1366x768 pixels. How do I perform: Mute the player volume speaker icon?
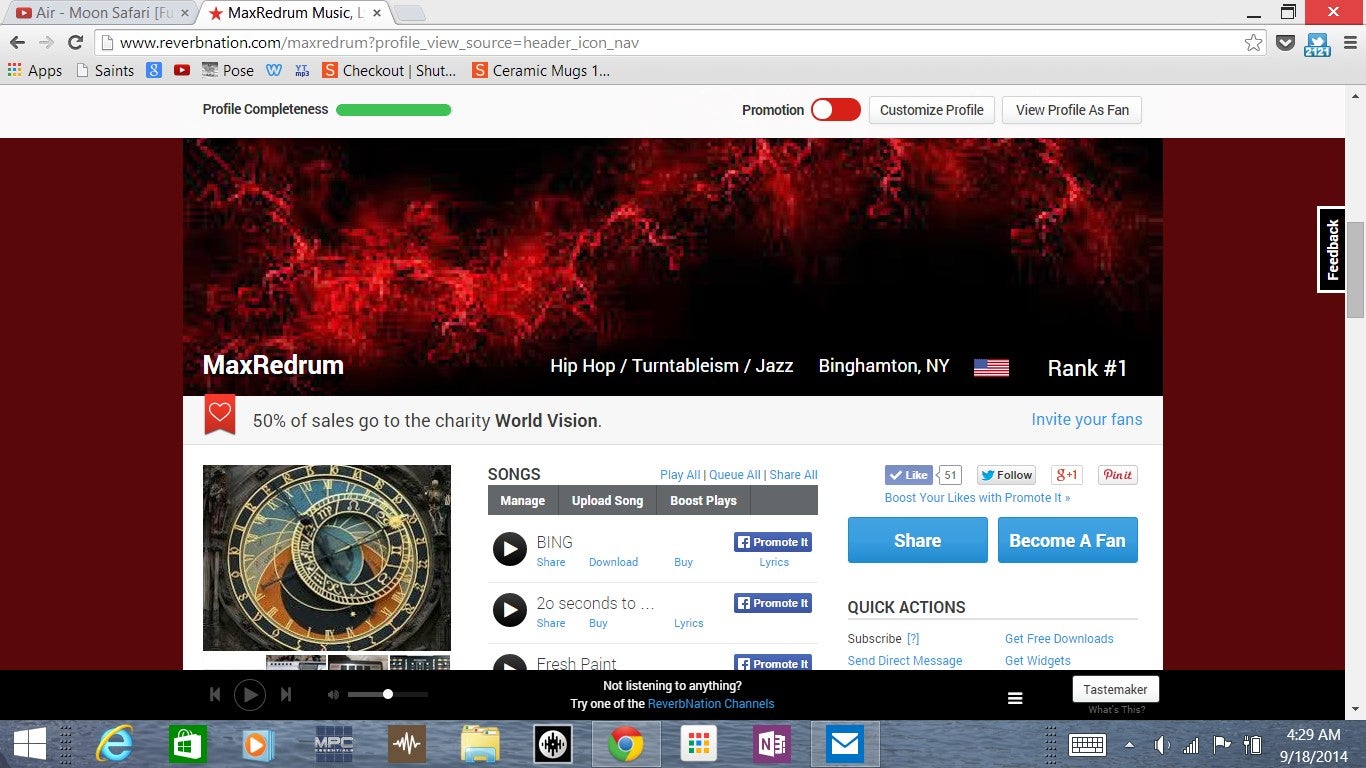[333, 694]
